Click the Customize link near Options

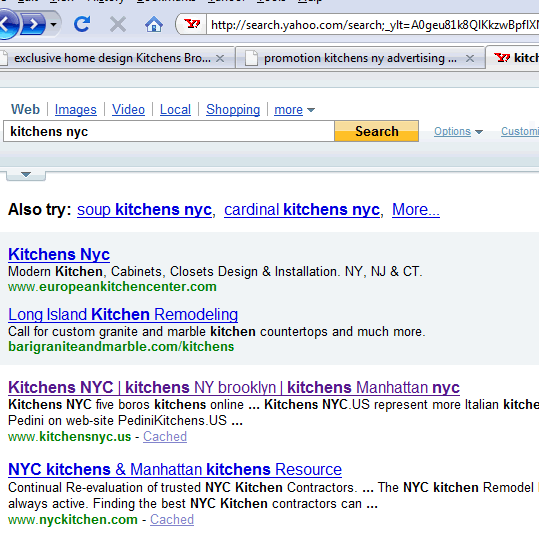[520, 131]
